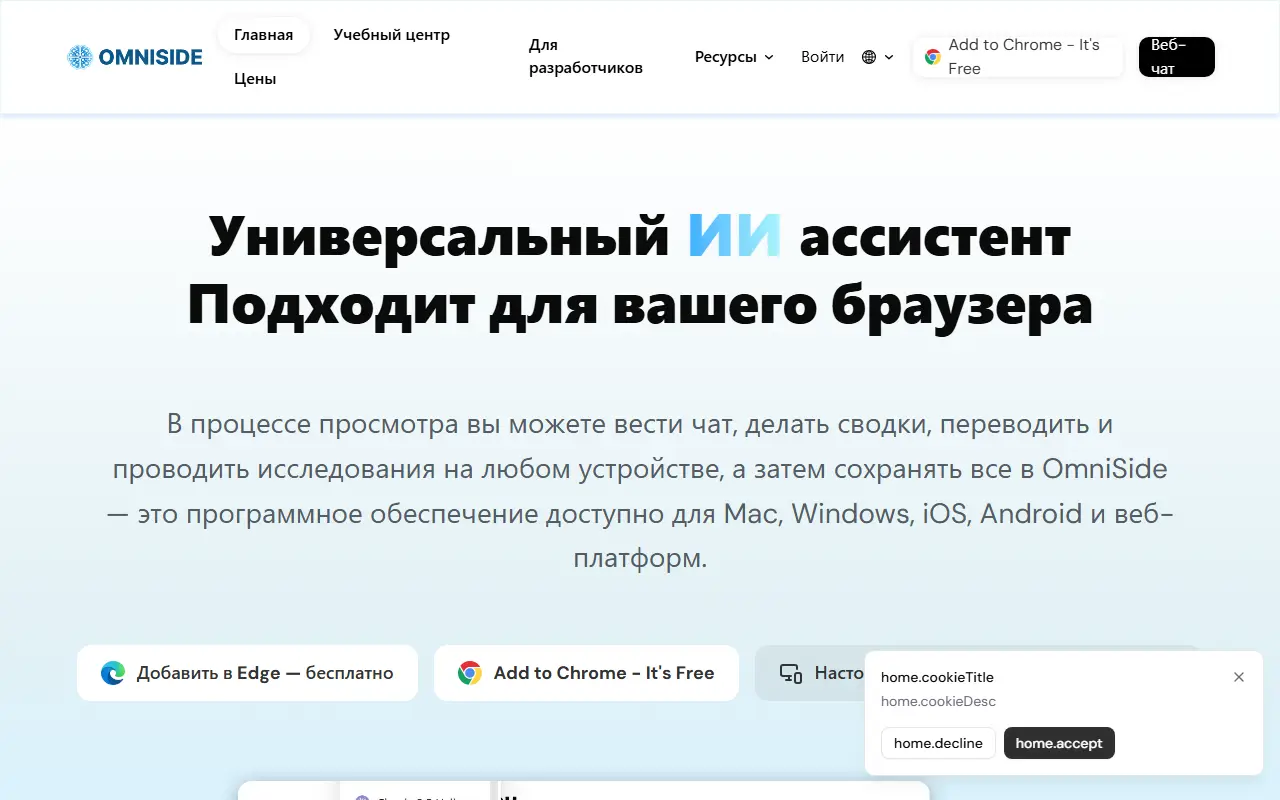Click home.accept in cookie popup
The height and width of the screenshot is (800, 1280).
click(x=1059, y=743)
